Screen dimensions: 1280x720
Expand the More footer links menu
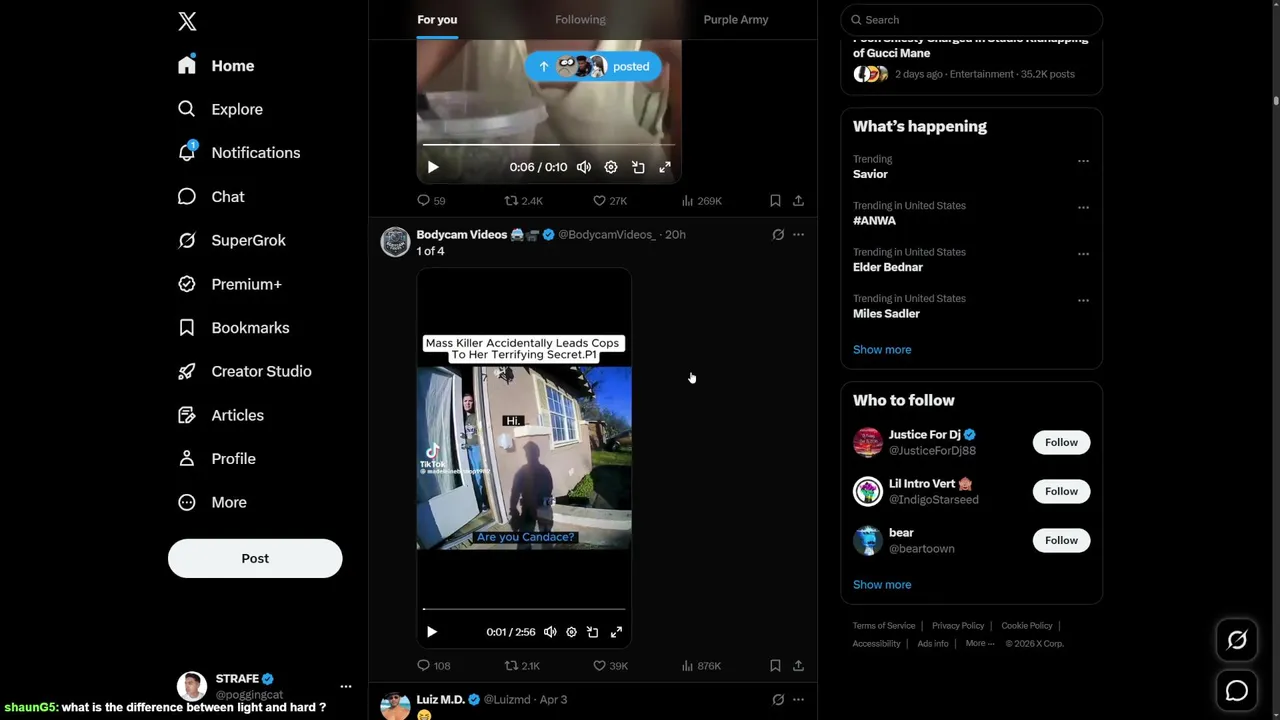pyautogui.click(x=980, y=644)
